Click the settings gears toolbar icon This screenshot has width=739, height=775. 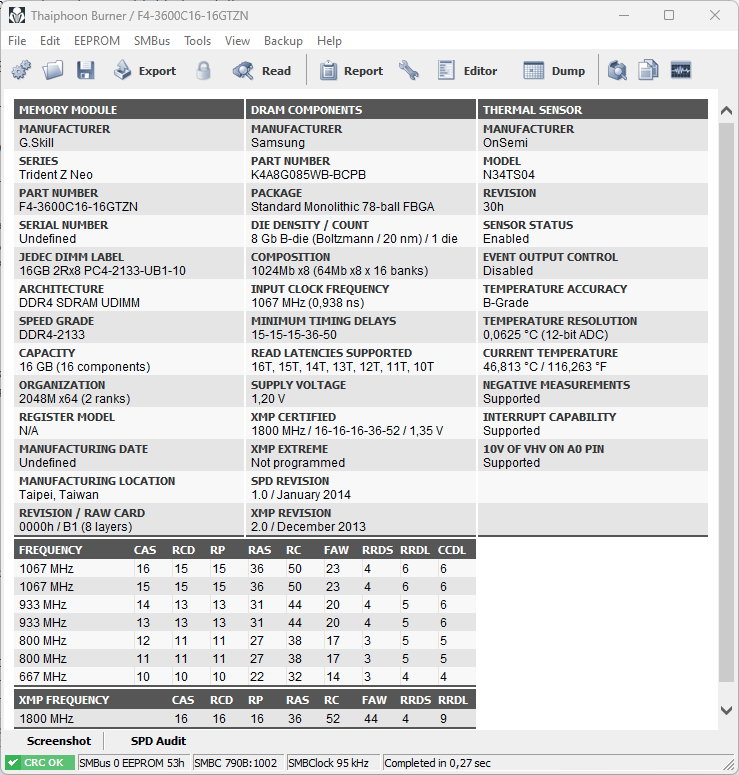click(x=21, y=71)
